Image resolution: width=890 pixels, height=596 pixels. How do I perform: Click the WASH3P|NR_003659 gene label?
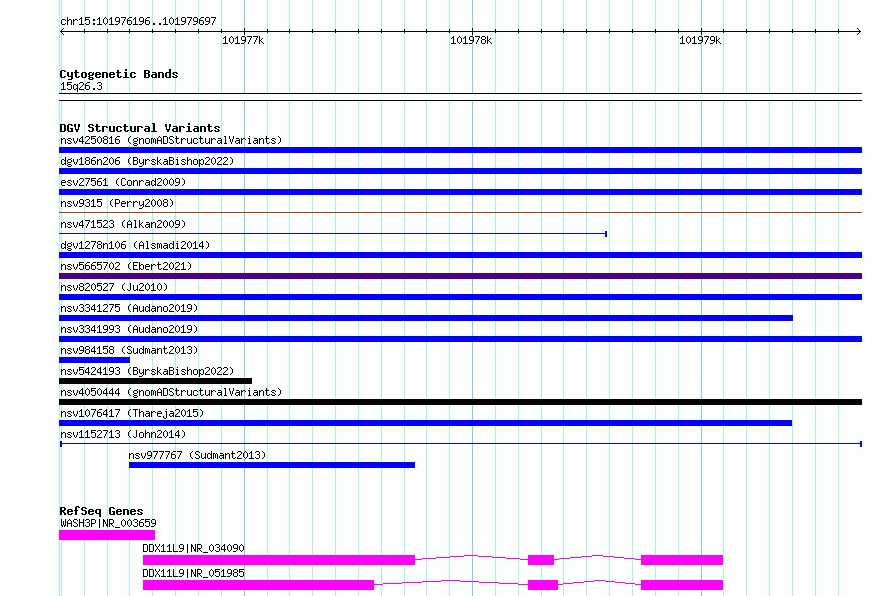[x=108, y=523]
